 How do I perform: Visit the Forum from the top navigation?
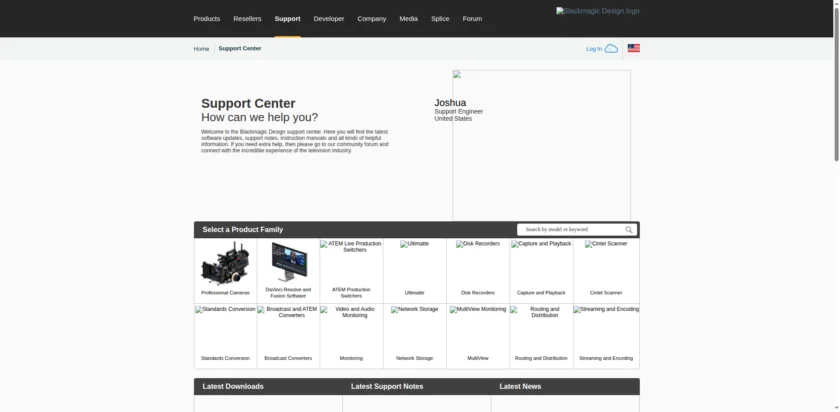(x=472, y=19)
